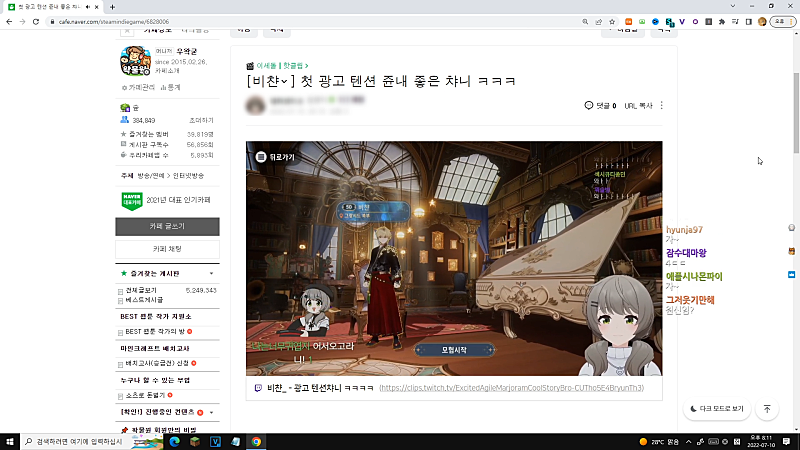Click the scroll-to-top arrow button
This screenshot has width=800, height=450.
767,409
